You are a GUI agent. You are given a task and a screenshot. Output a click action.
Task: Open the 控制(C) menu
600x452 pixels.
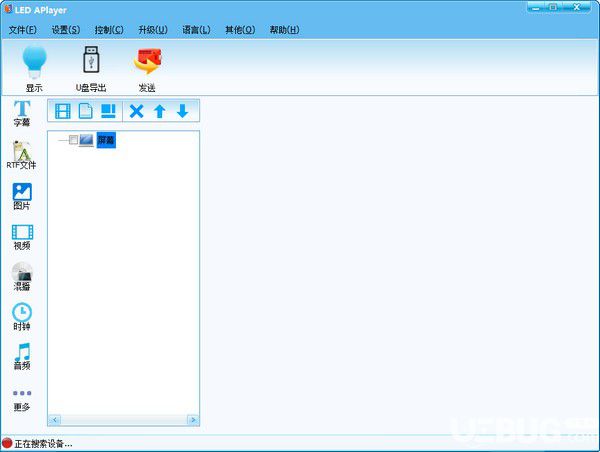pos(109,30)
